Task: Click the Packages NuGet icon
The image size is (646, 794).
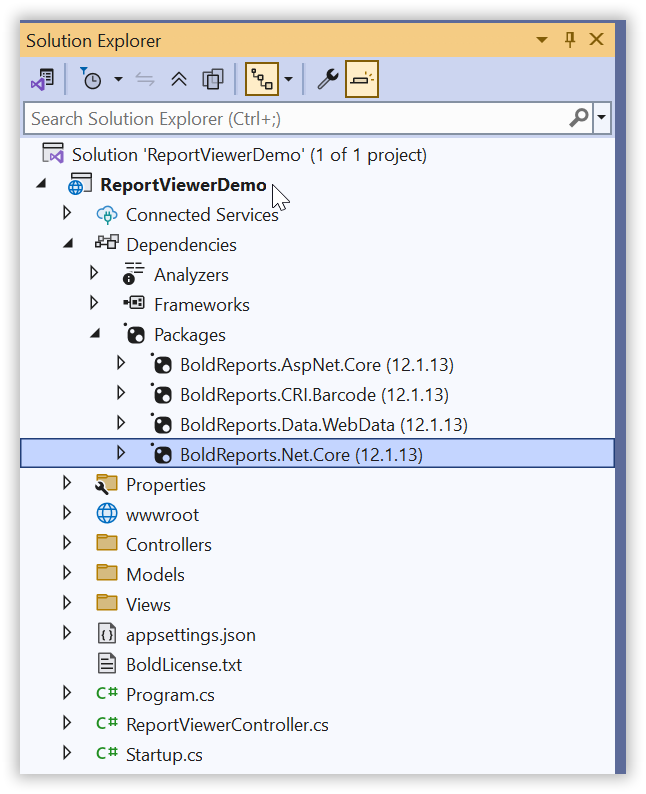Action: pos(135,334)
